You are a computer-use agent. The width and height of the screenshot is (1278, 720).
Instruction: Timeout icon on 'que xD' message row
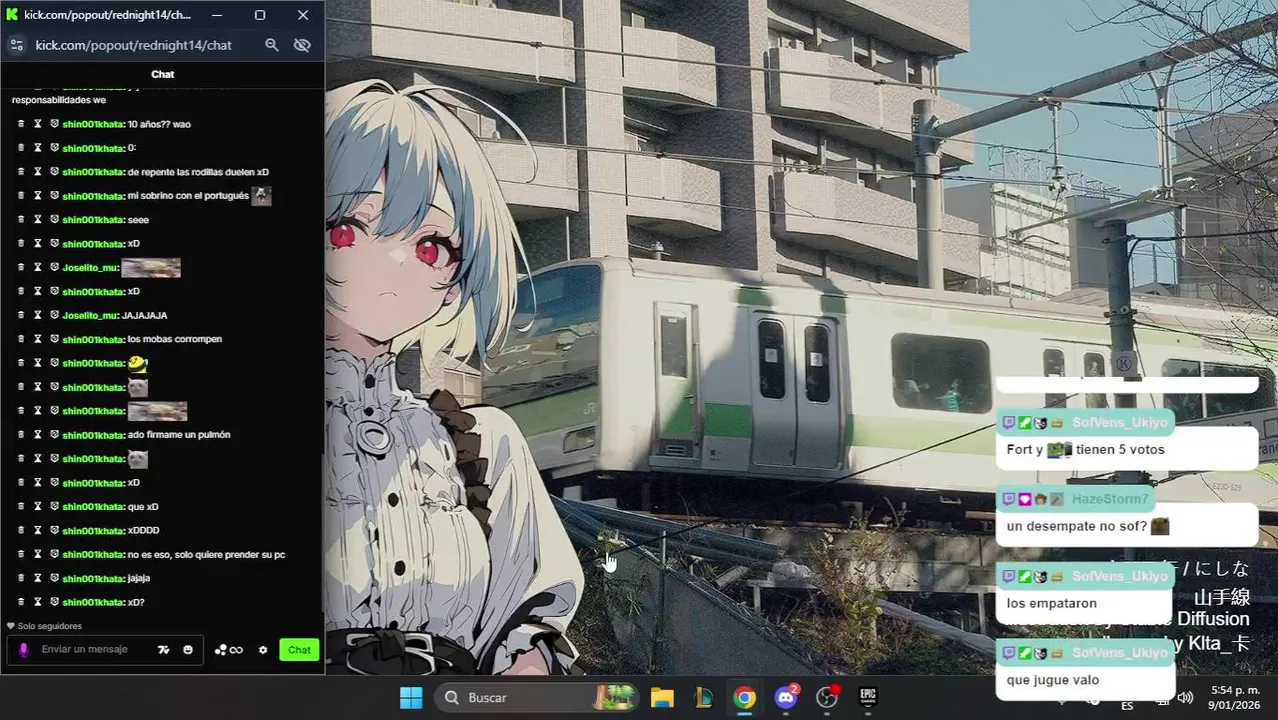[x=38, y=507]
